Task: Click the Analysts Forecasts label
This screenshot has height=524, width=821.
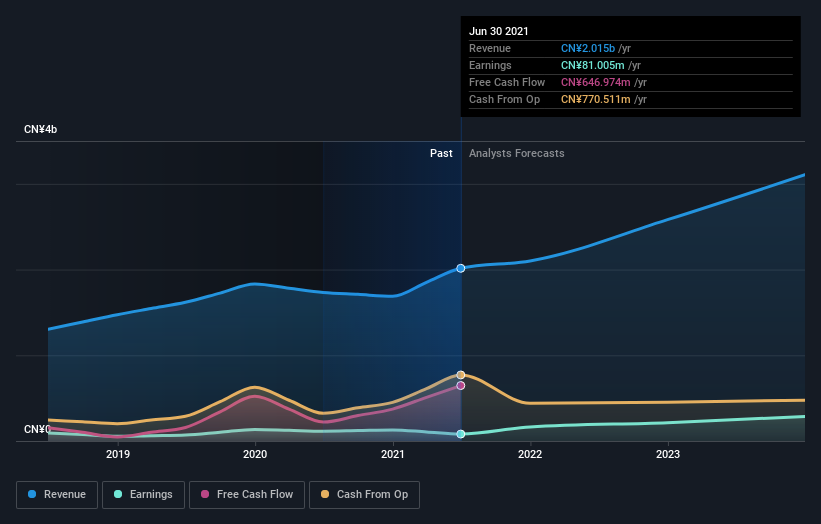Action: pyautogui.click(x=516, y=153)
